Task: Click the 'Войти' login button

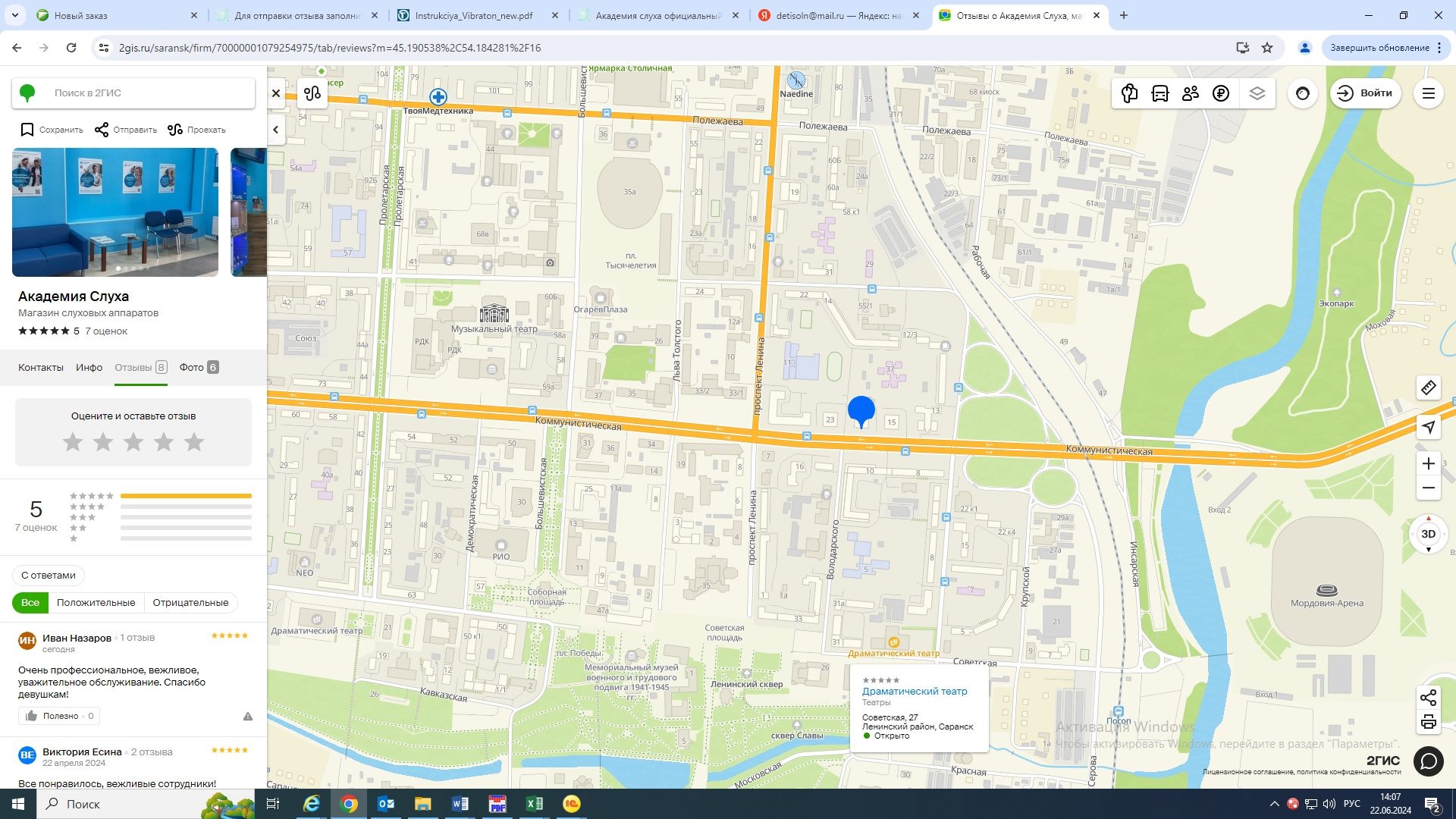Action: (1365, 93)
